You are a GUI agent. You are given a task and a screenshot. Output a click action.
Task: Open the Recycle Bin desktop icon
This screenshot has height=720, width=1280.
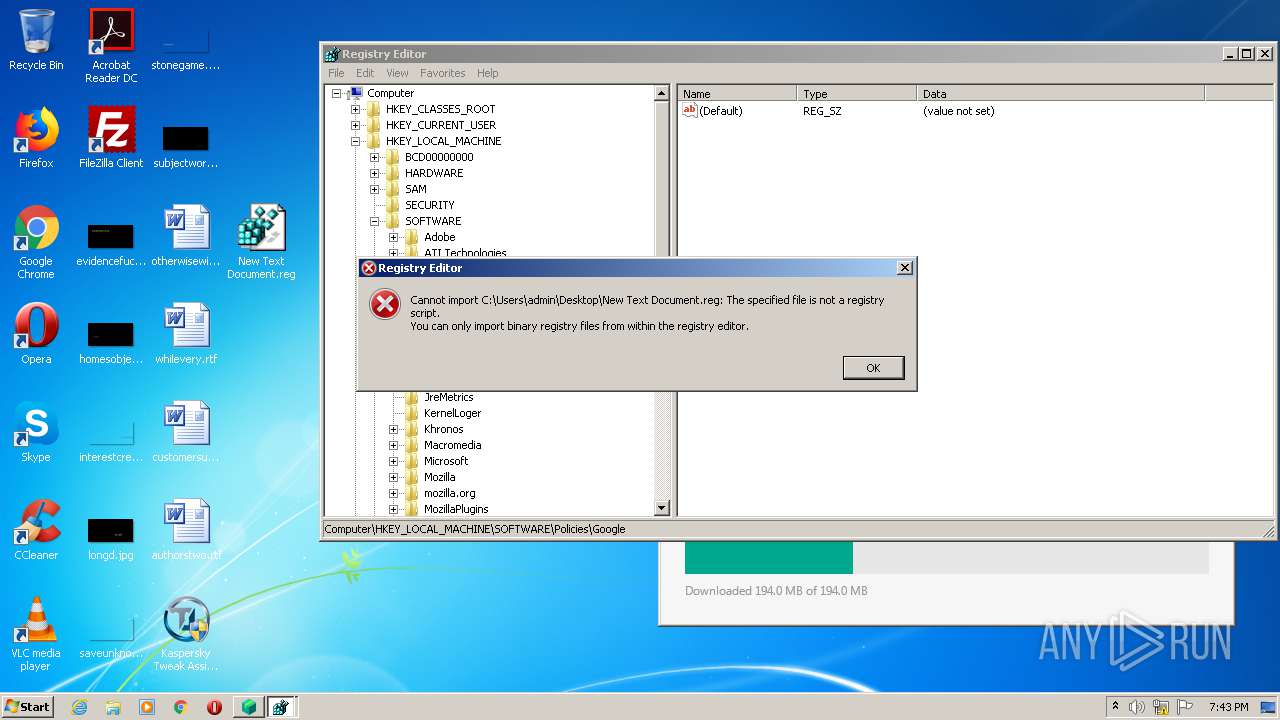(x=36, y=40)
